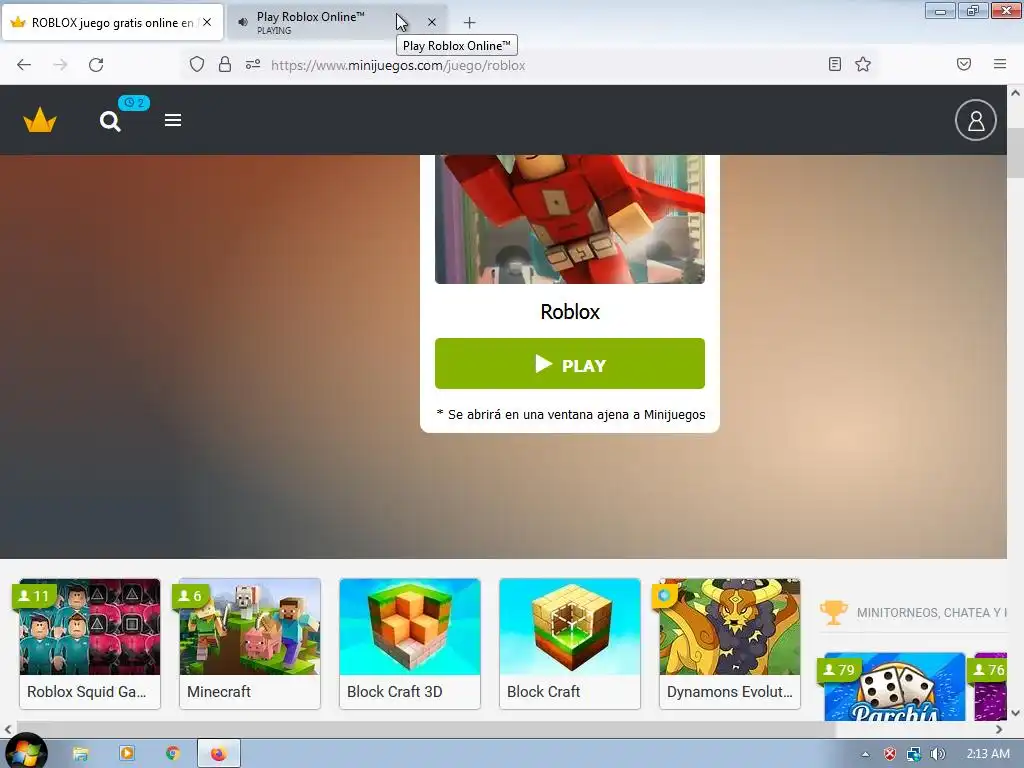Click the Block Craft 3D title label
The image size is (1024, 768).
(x=394, y=692)
